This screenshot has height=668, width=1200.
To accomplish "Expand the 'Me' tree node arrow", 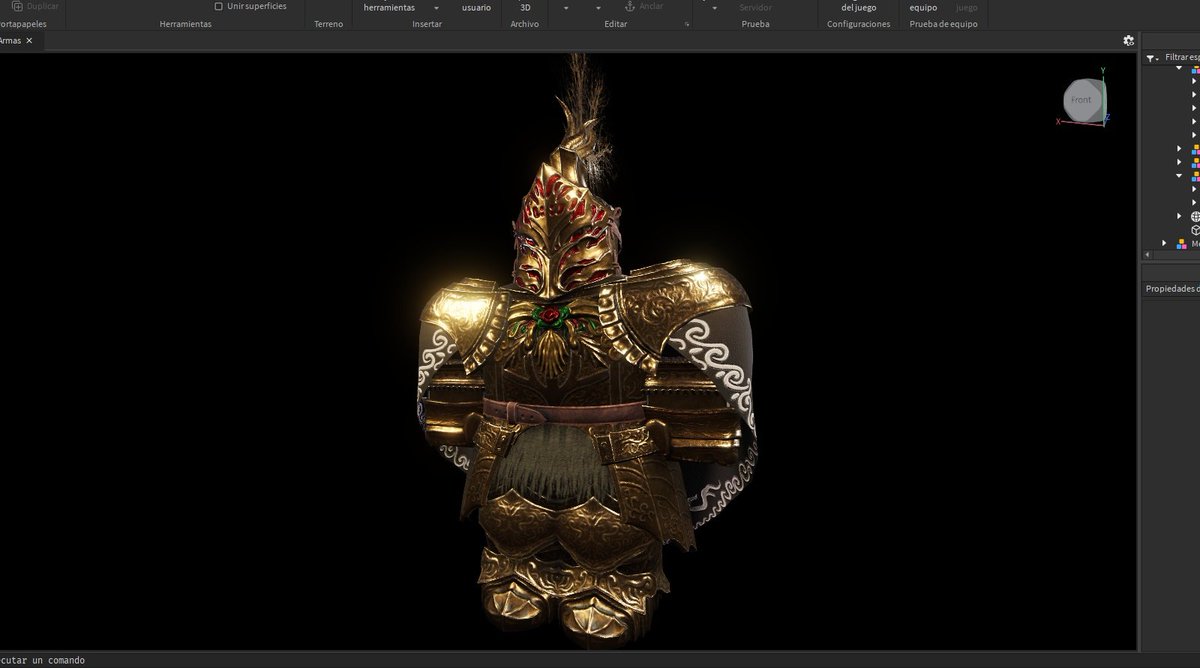I will pos(1164,243).
